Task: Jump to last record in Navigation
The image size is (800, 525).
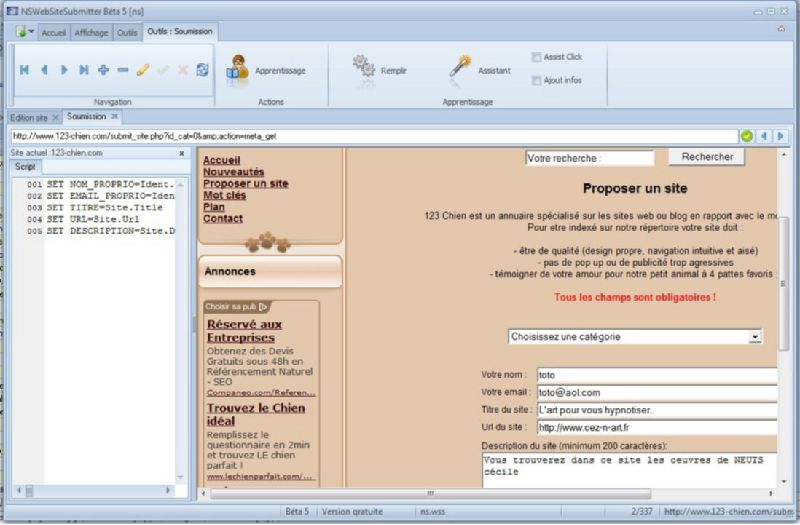Action: coord(83,70)
